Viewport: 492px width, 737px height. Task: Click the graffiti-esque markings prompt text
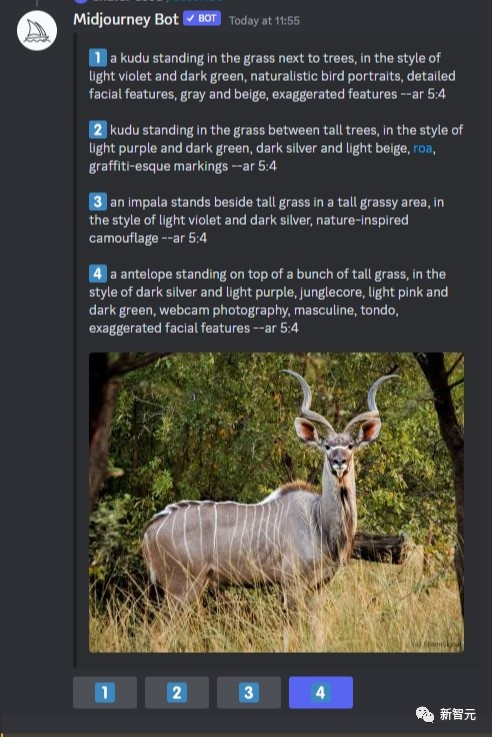coord(276,148)
